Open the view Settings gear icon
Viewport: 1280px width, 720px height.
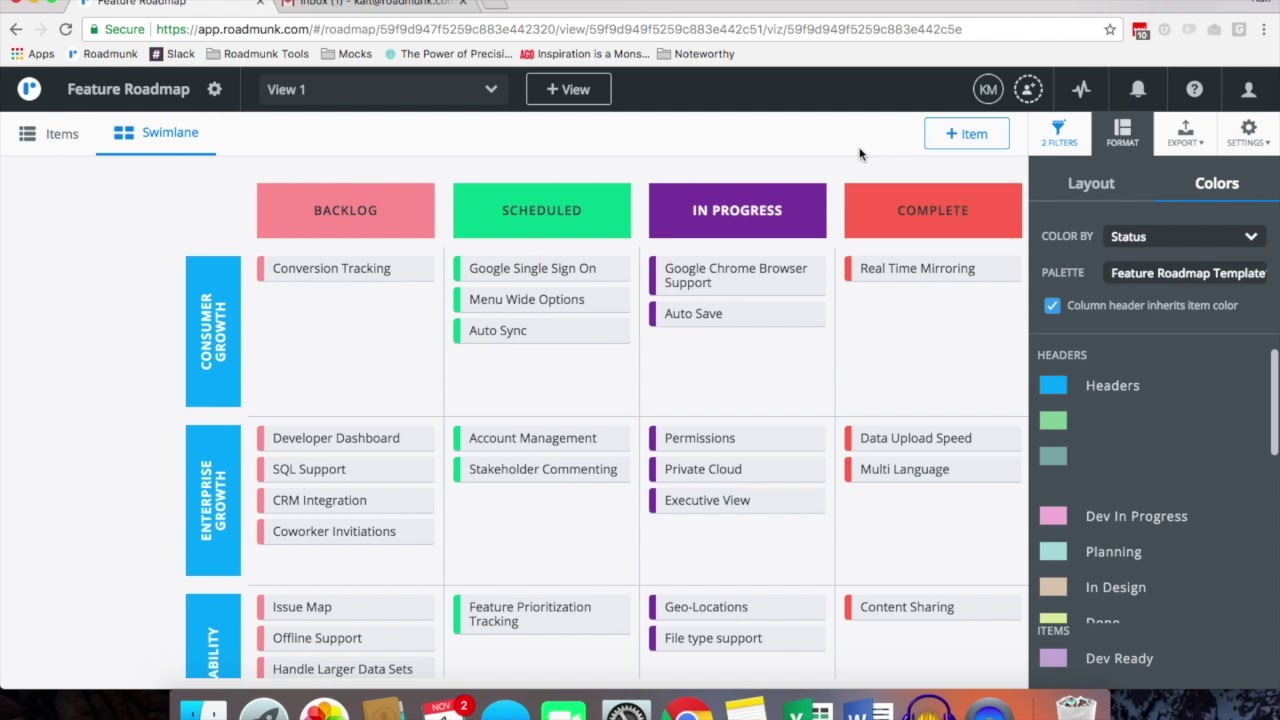(1248, 133)
